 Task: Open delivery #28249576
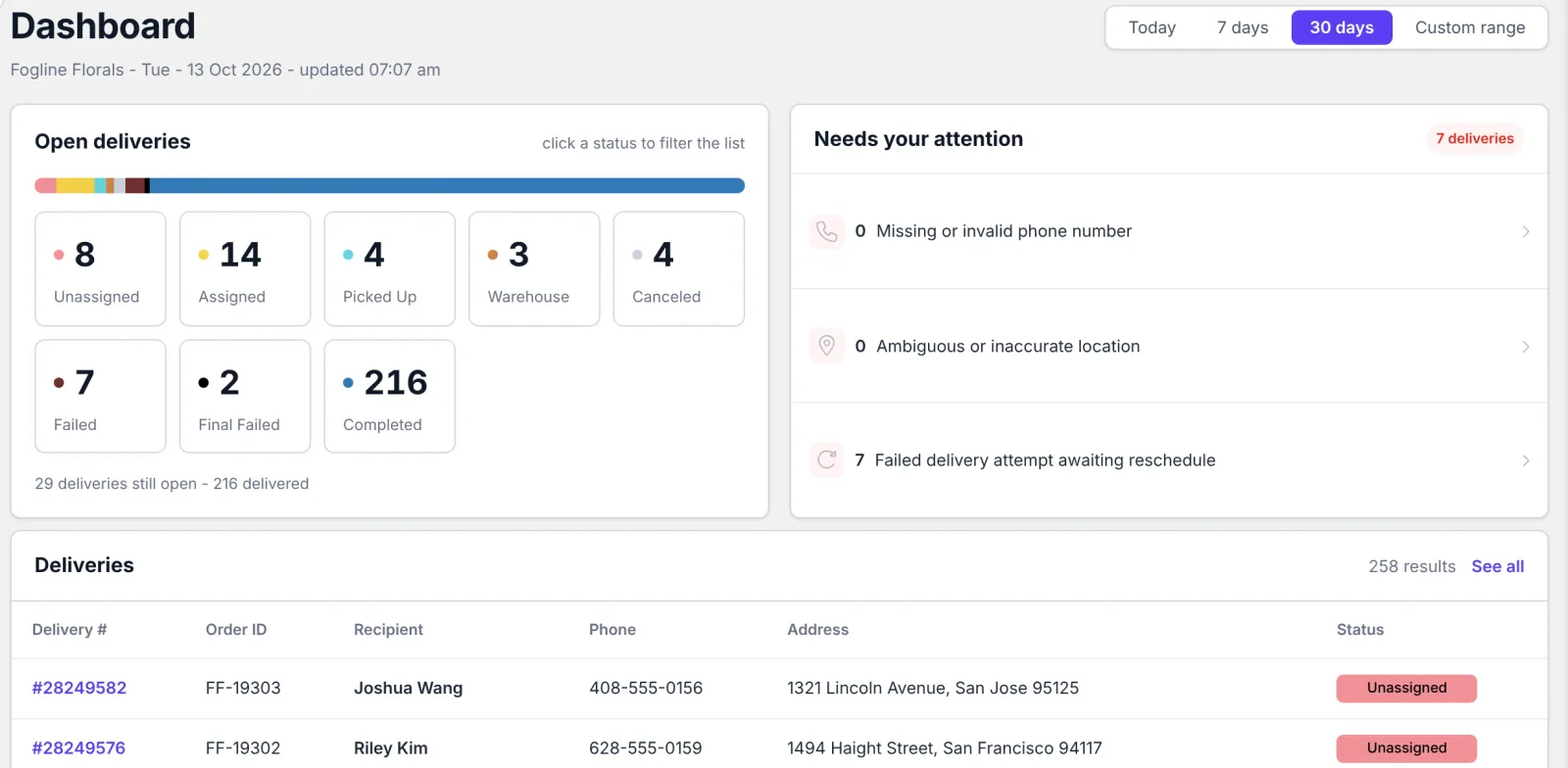point(78,747)
